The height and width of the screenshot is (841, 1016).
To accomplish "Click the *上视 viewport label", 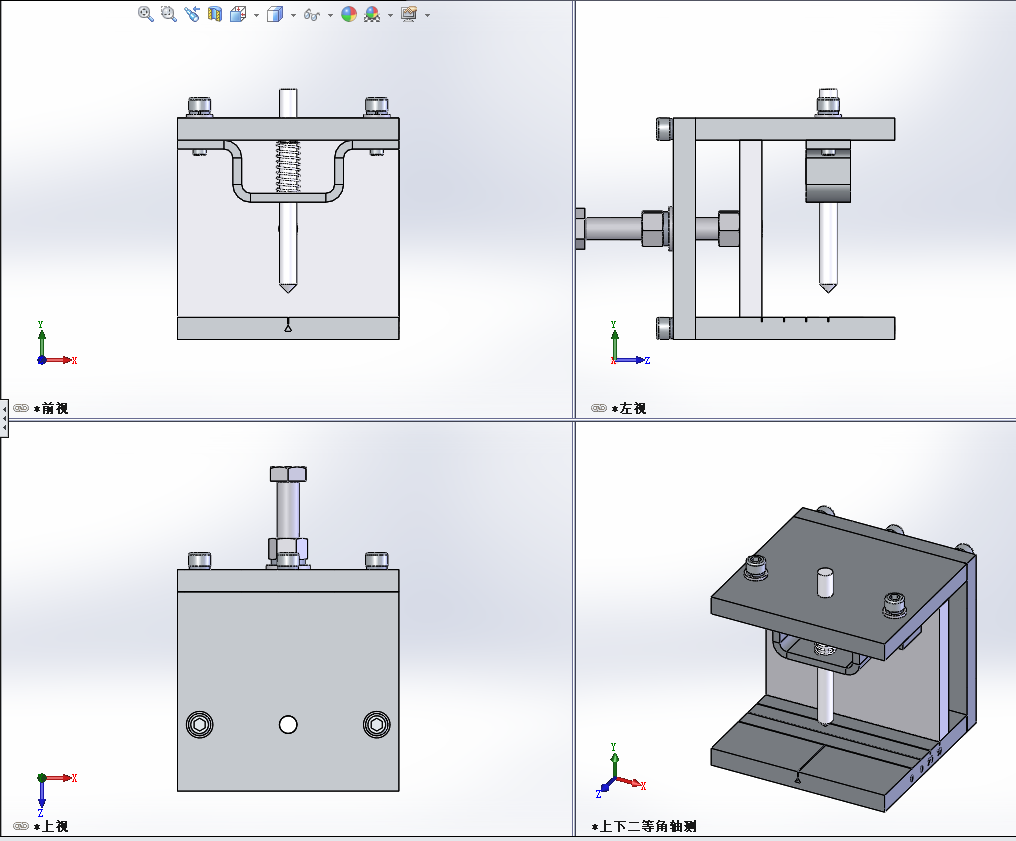I will 51,826.
